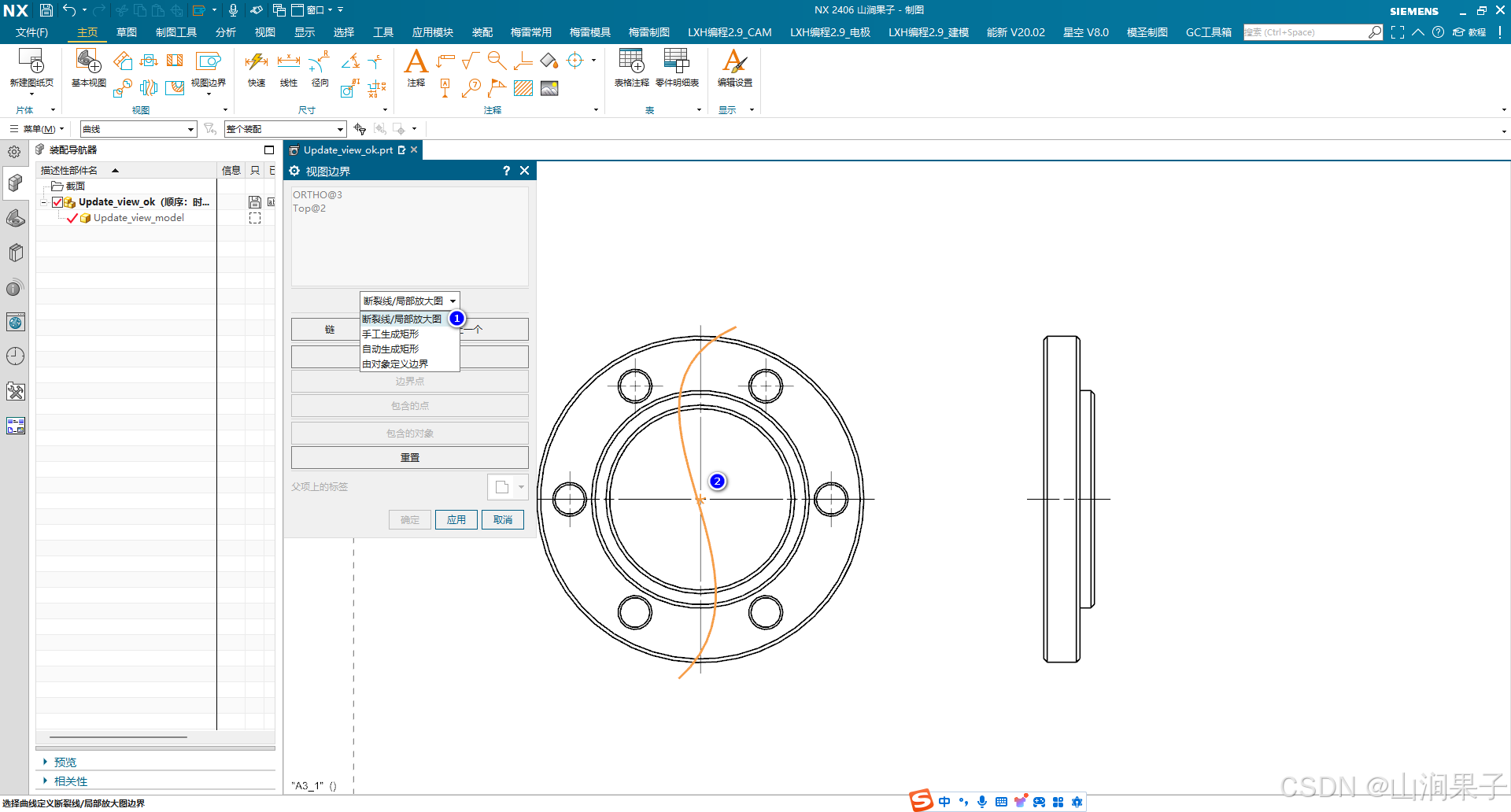This screenshot has width=1511, height=812.
Task: Click the surface finish symbol icon
Action: click(x=471, y=61)
